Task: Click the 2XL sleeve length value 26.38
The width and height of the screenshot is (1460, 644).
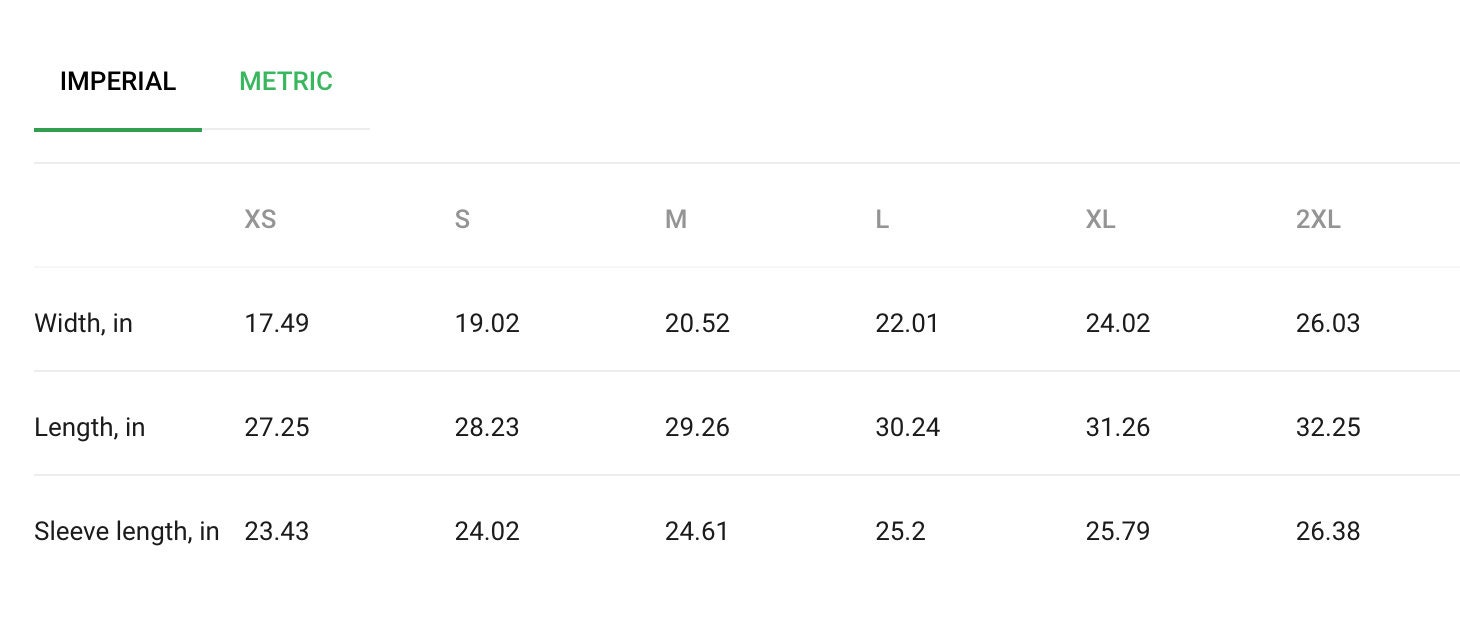Action: click(1328, 531)
